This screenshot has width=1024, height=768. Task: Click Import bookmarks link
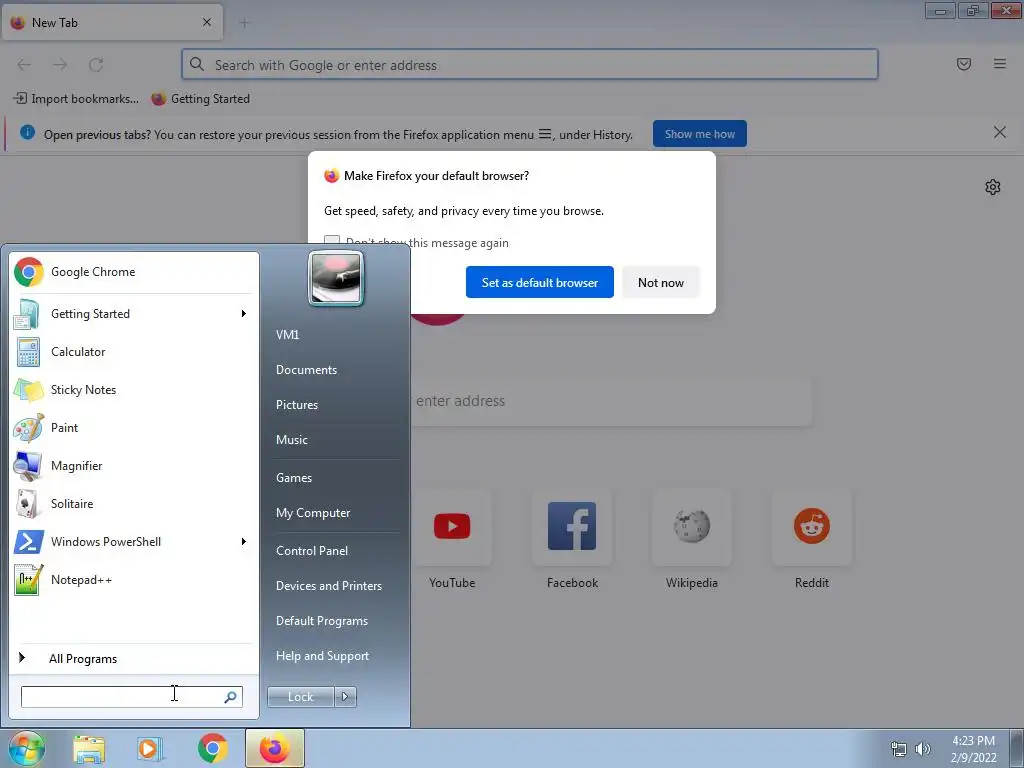click(76, 99)
